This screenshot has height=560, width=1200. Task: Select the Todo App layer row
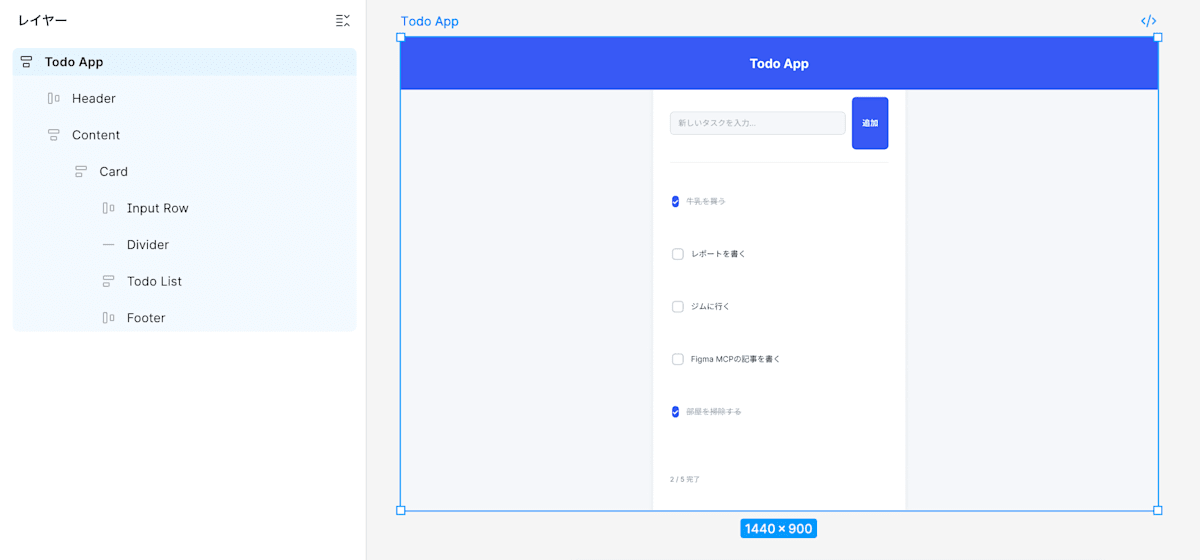tap(184, 62)
